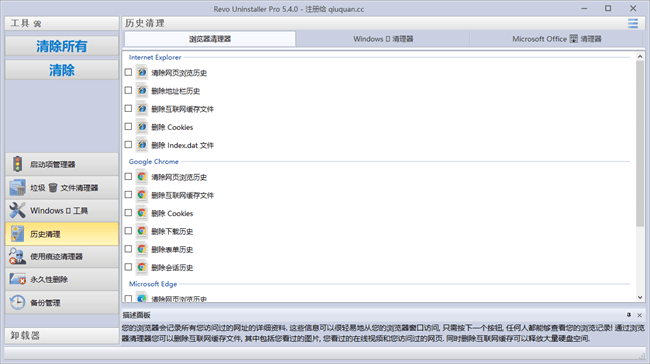Click IE icon next to 删除地址栏历史
Image resolution: width=650 pixels, height=364 pixels.
click(x=142, y=90)
